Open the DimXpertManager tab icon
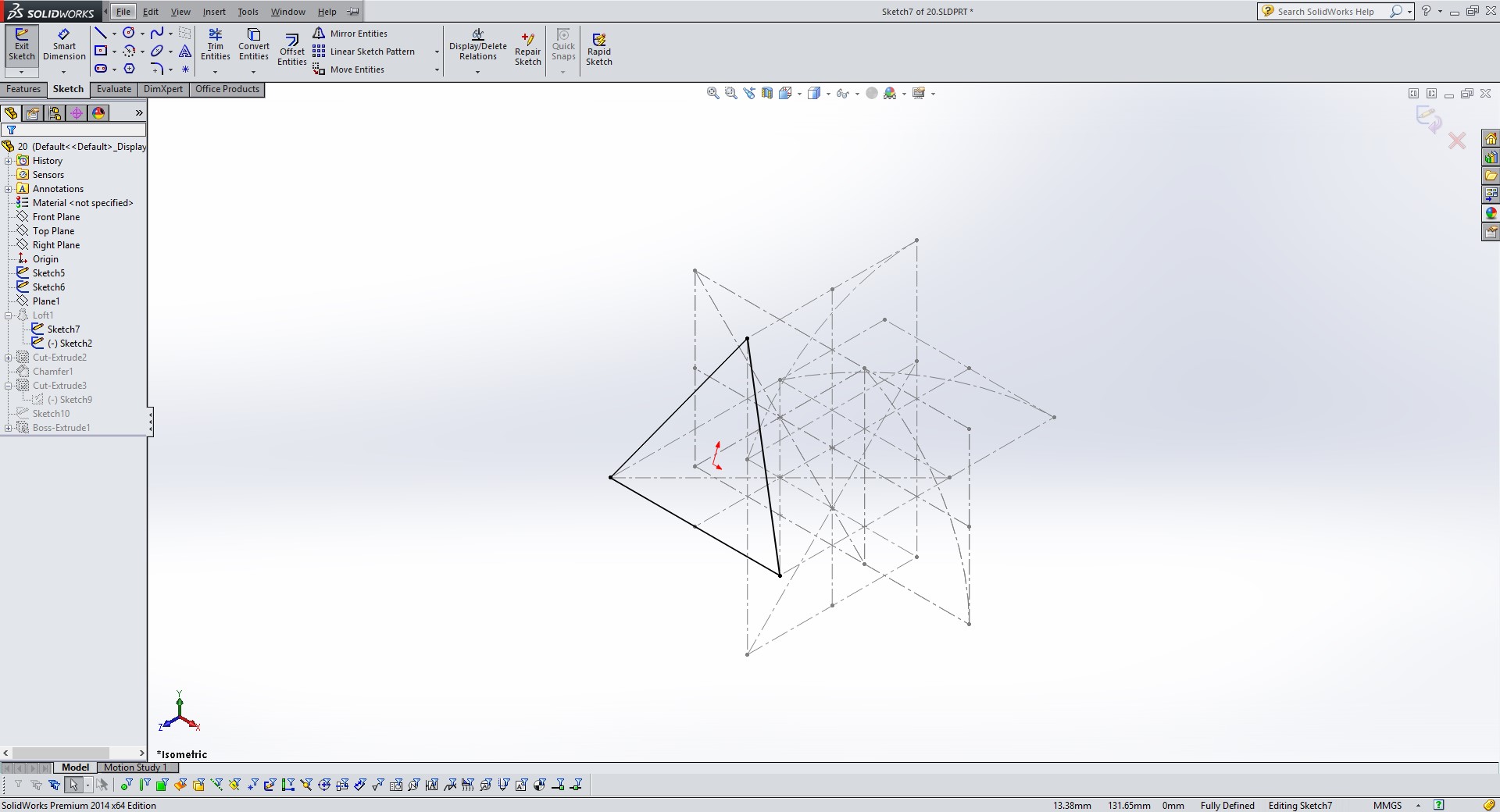The image size is (1500, 812). point(77,113)
